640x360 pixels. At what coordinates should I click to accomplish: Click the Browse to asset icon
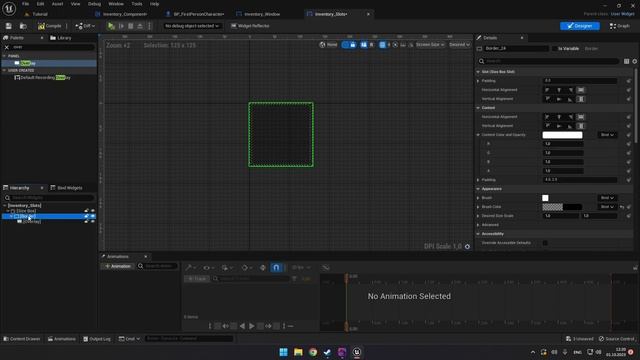tap(23, 26)
